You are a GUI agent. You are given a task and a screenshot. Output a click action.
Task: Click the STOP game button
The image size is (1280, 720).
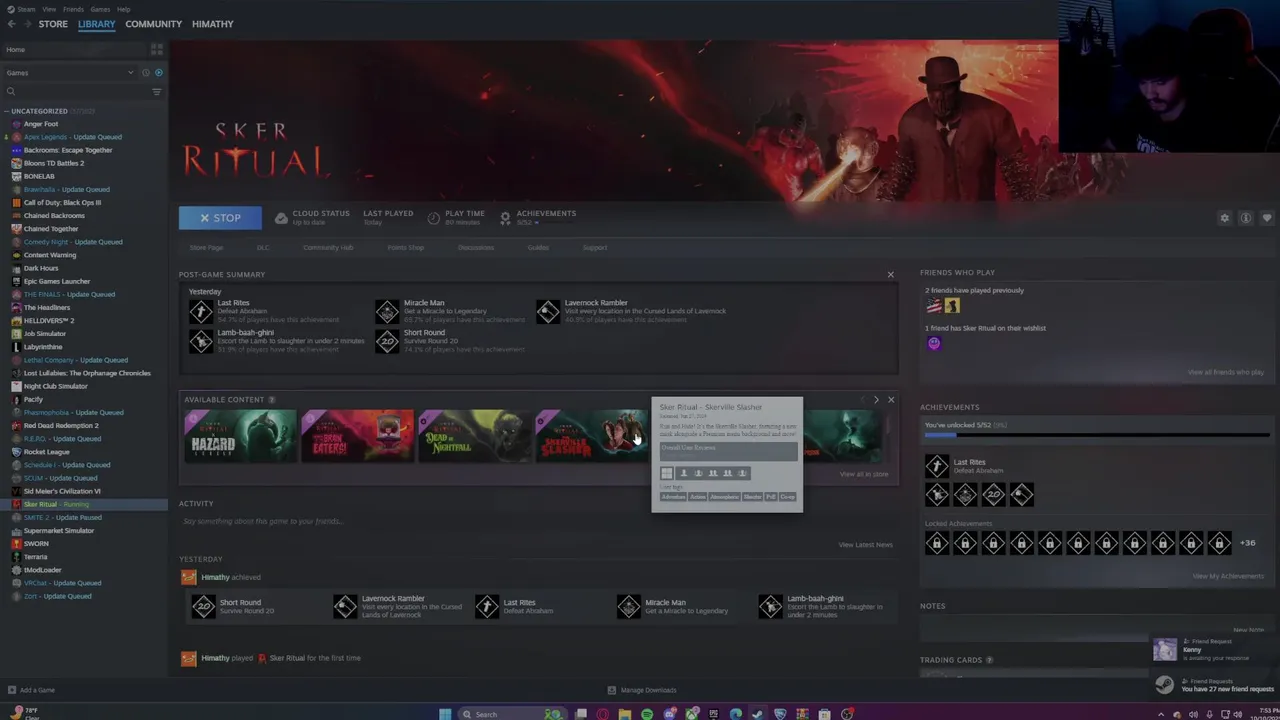(220, 218)
